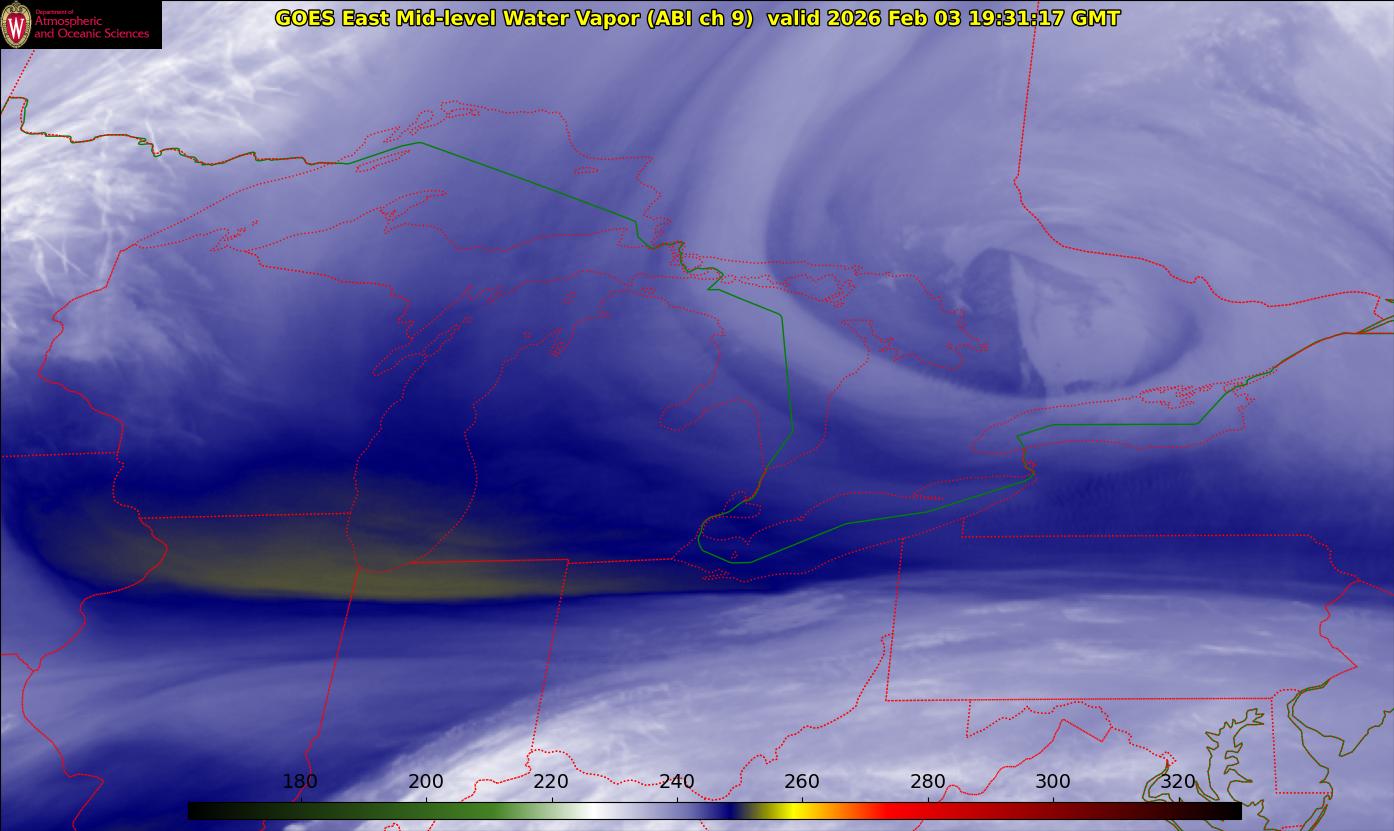The height and width of the screenshot is (831, 1394).
Task: Pick the 260 label on the temperature scale
Action: (x=802, y=782)
